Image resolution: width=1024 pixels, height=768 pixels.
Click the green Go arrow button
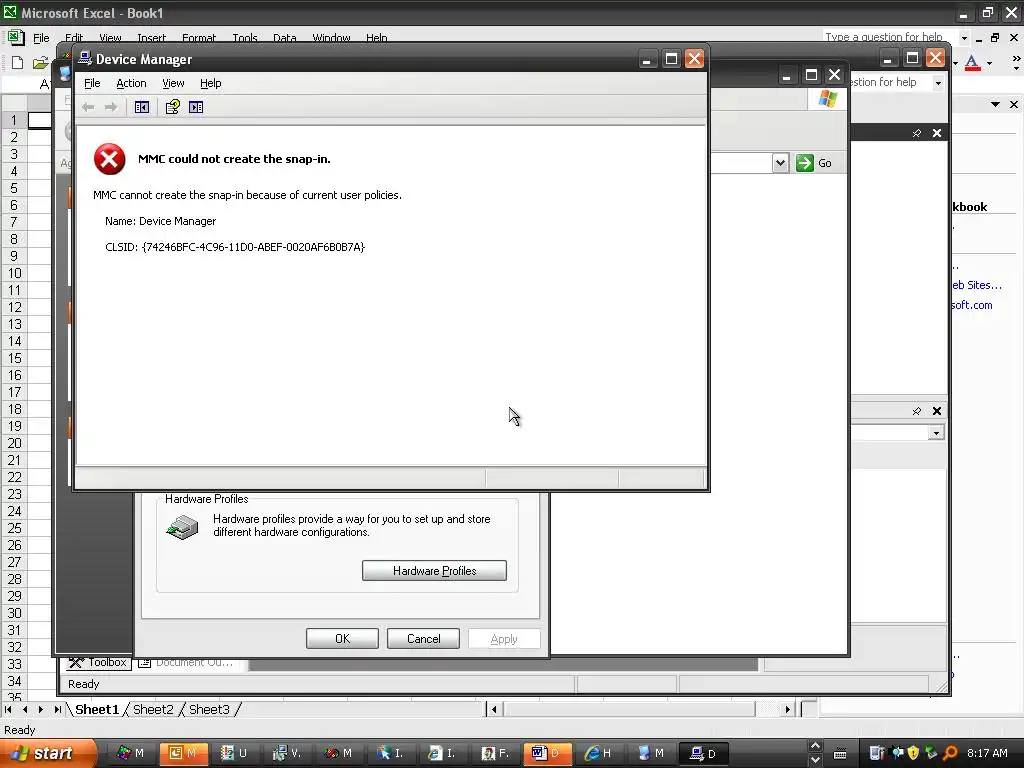[x=805, y=163]
